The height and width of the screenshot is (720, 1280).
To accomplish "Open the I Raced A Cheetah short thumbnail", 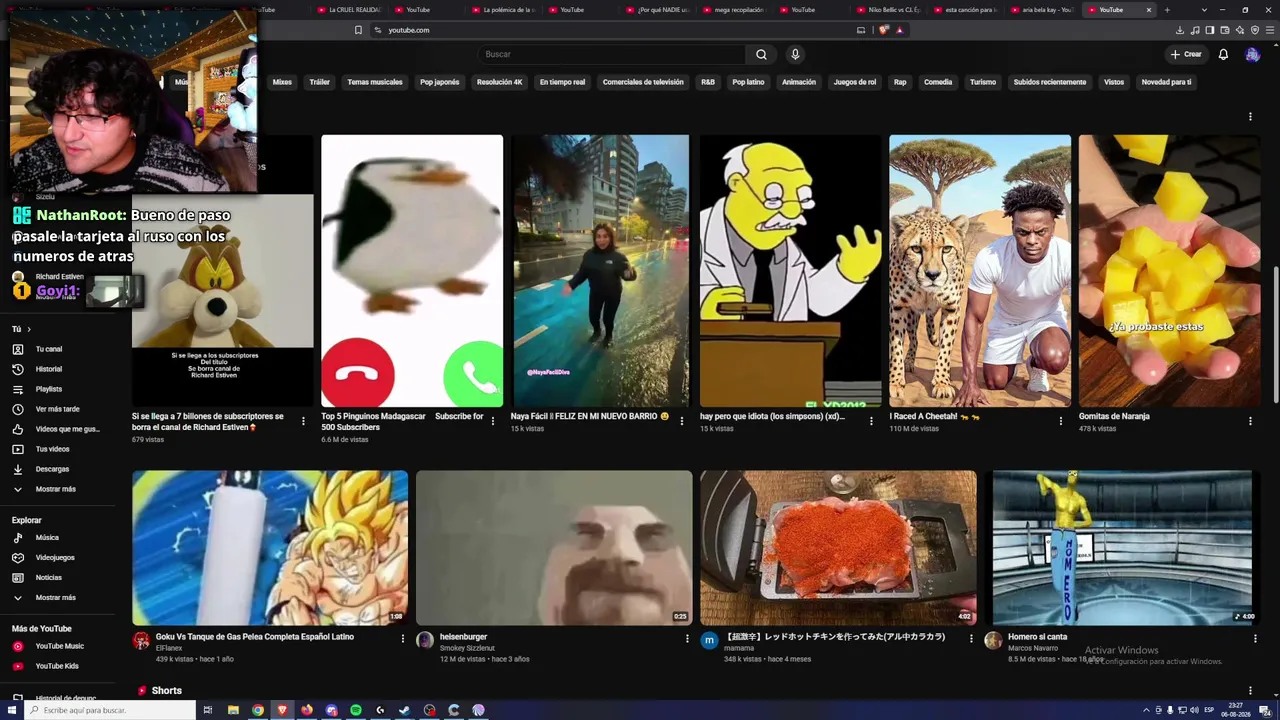I will pyautogui.click(x=980, y=271).
